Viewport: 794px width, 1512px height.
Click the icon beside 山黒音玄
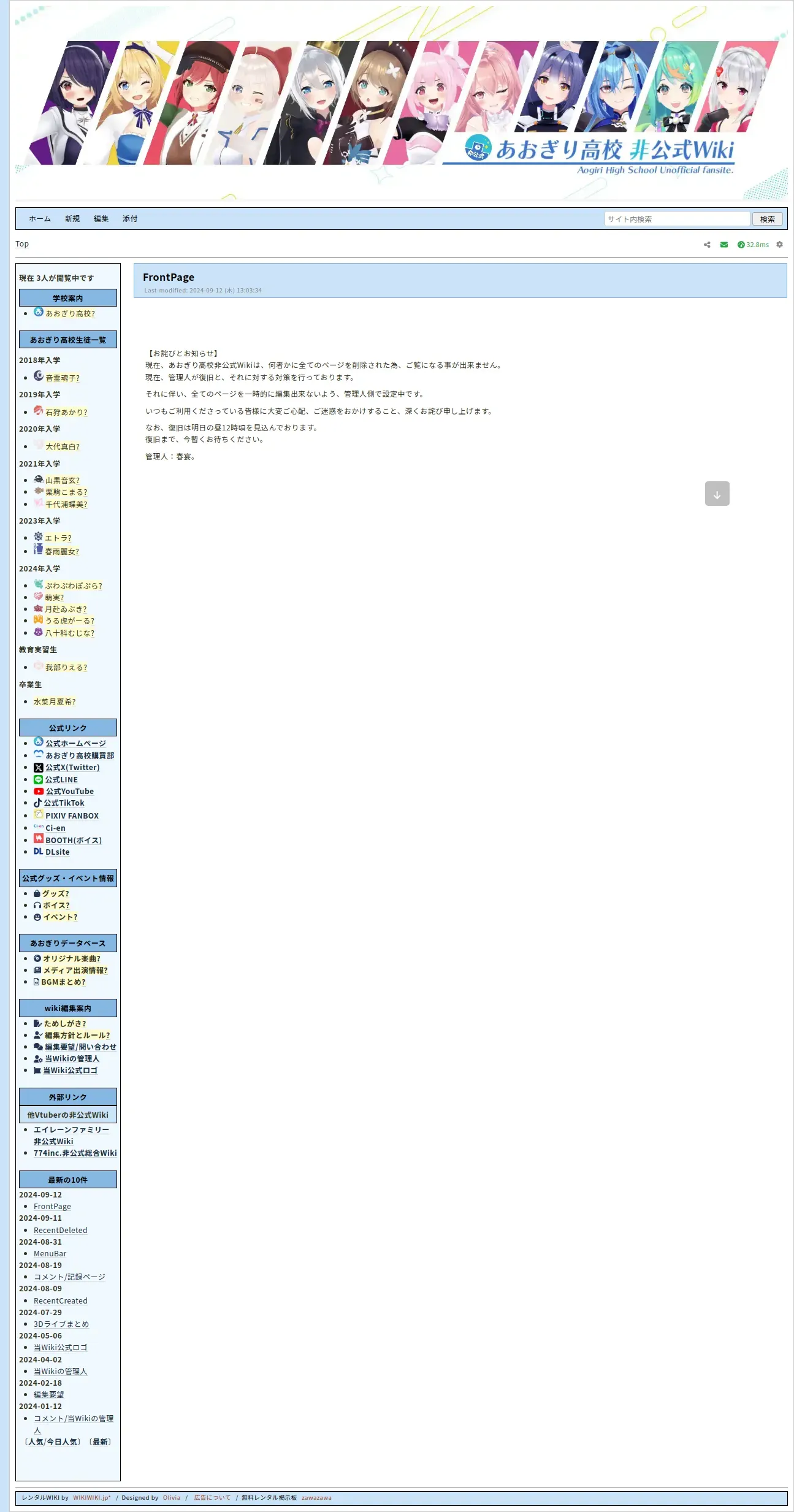coord(39,479)
